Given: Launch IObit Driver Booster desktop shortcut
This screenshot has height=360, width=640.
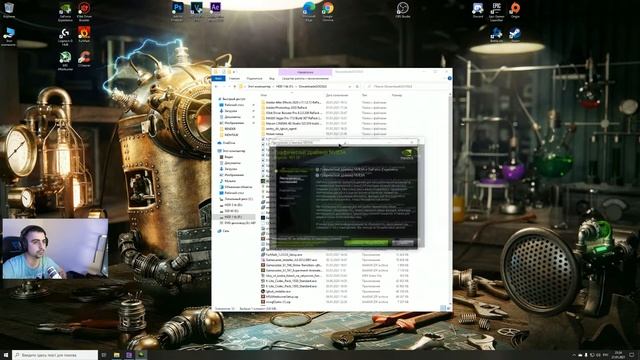Looking at the screenshot, I should [x=84, y=12].
